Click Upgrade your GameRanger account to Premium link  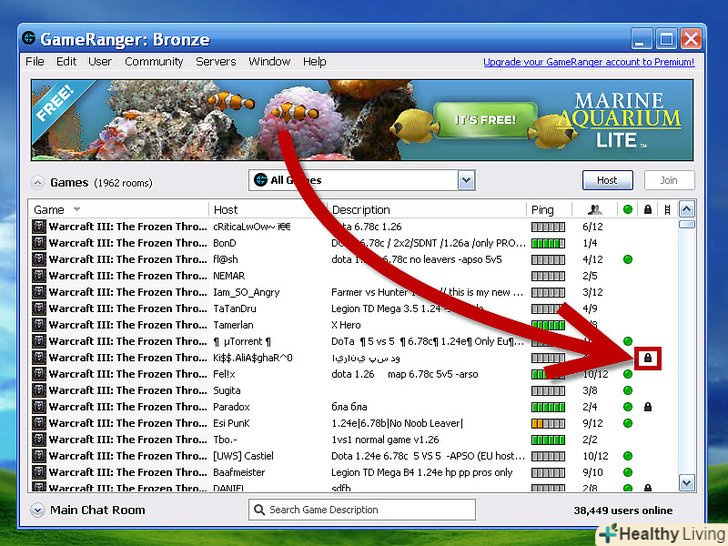[x=589, y=62]
